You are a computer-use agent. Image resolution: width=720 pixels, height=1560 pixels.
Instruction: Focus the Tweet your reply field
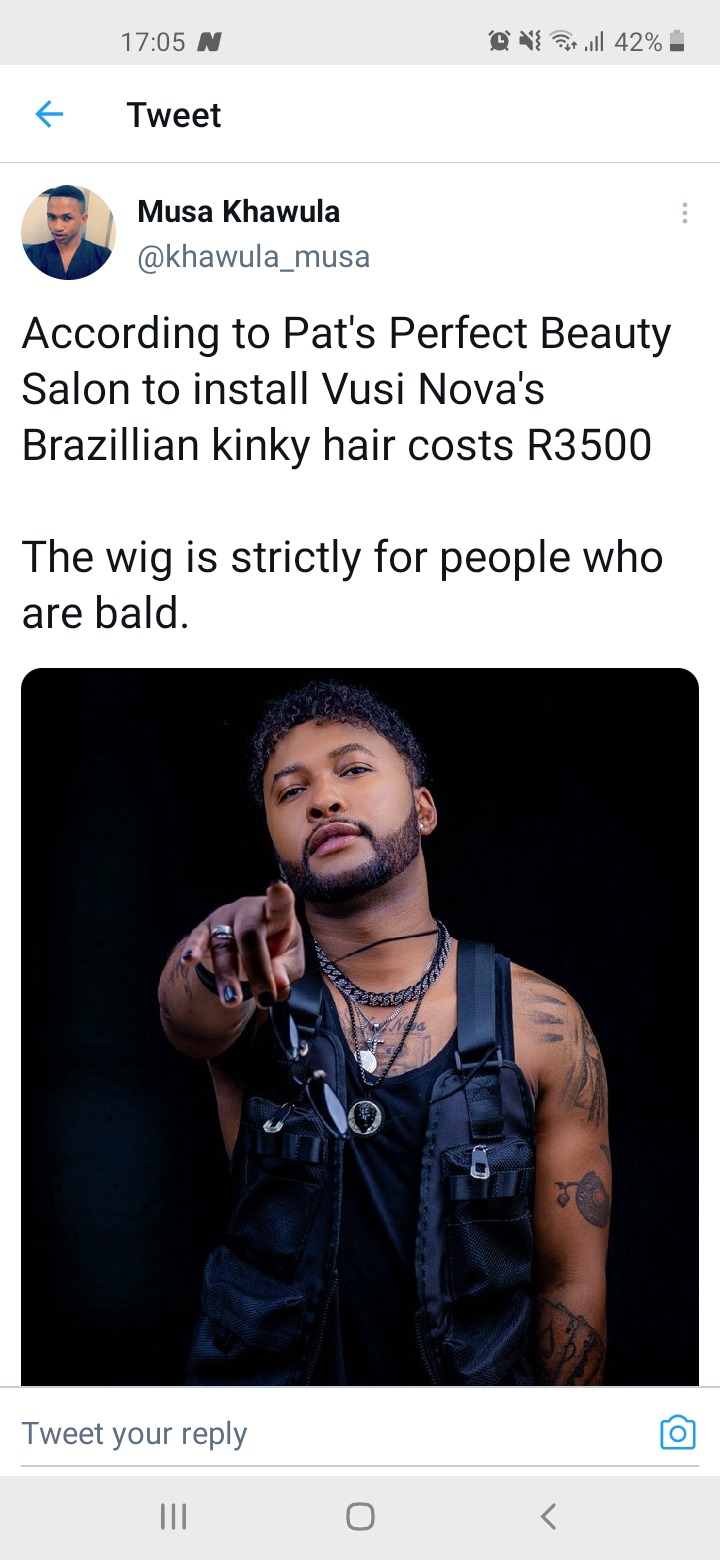tap(335, 1434)
